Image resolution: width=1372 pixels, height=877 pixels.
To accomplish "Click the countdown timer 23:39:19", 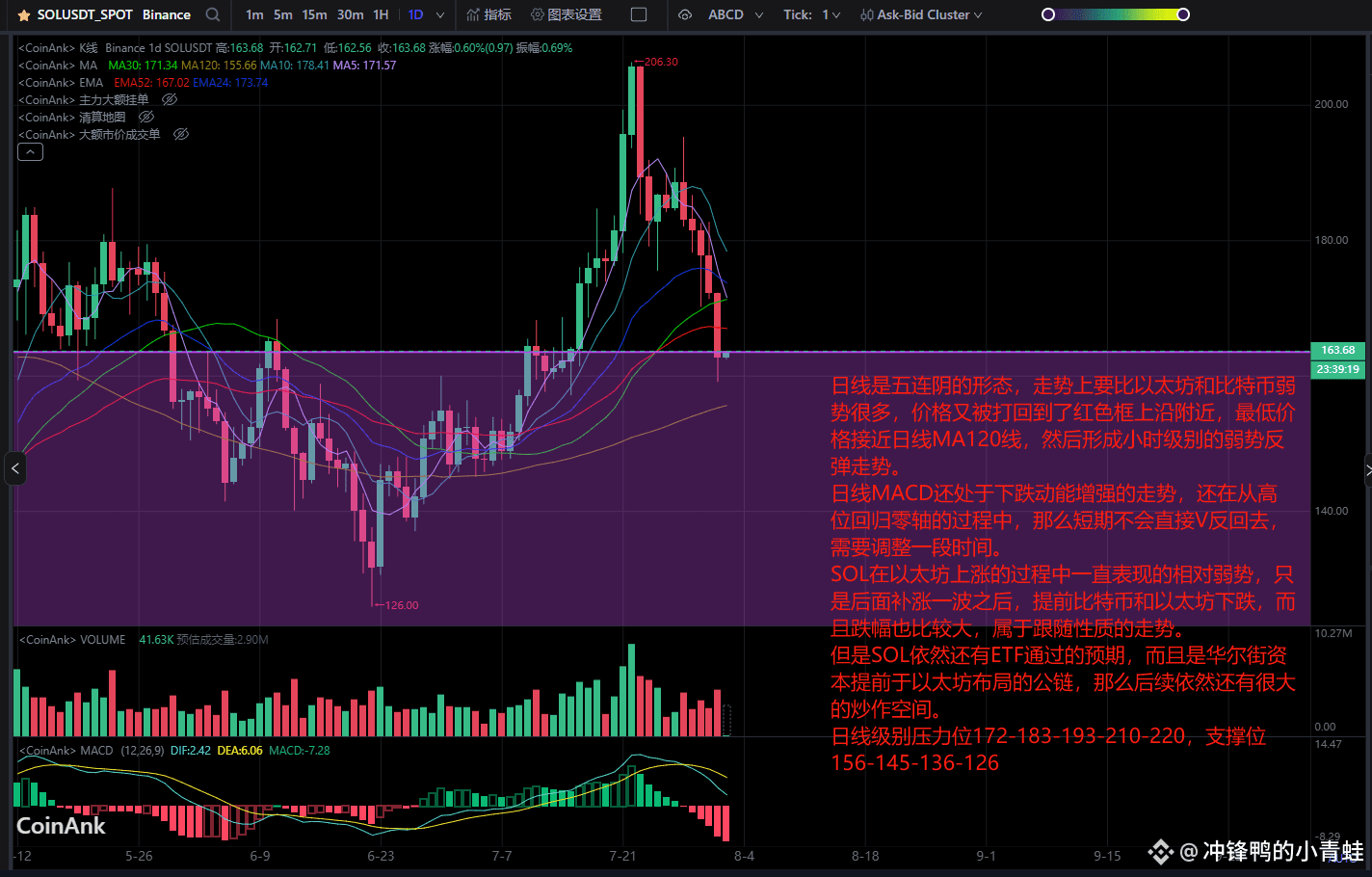I will (x=1337, y=369).
